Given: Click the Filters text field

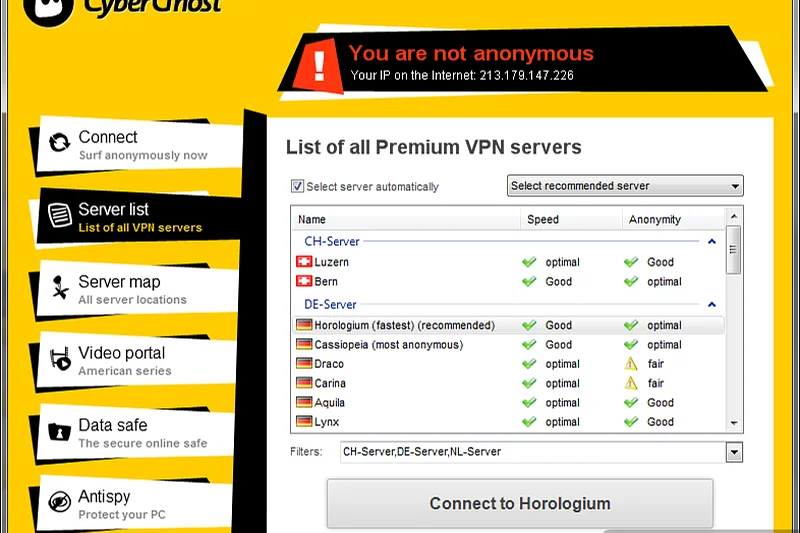Looking at the screenshot, I should pyautogui.click(x=533, y=452).
